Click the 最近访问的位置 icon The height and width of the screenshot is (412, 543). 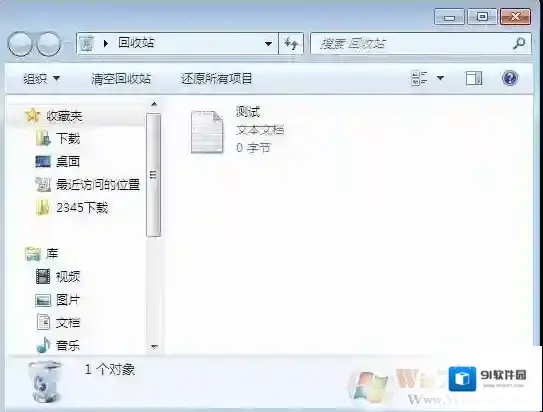pos(43,185)
